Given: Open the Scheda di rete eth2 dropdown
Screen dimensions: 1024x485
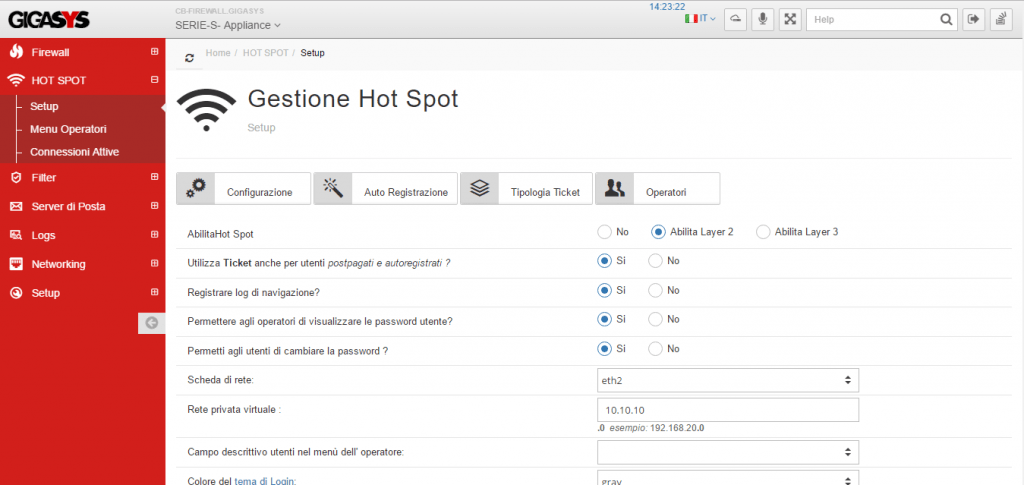Looking at the screenshot, I should 728,379.
